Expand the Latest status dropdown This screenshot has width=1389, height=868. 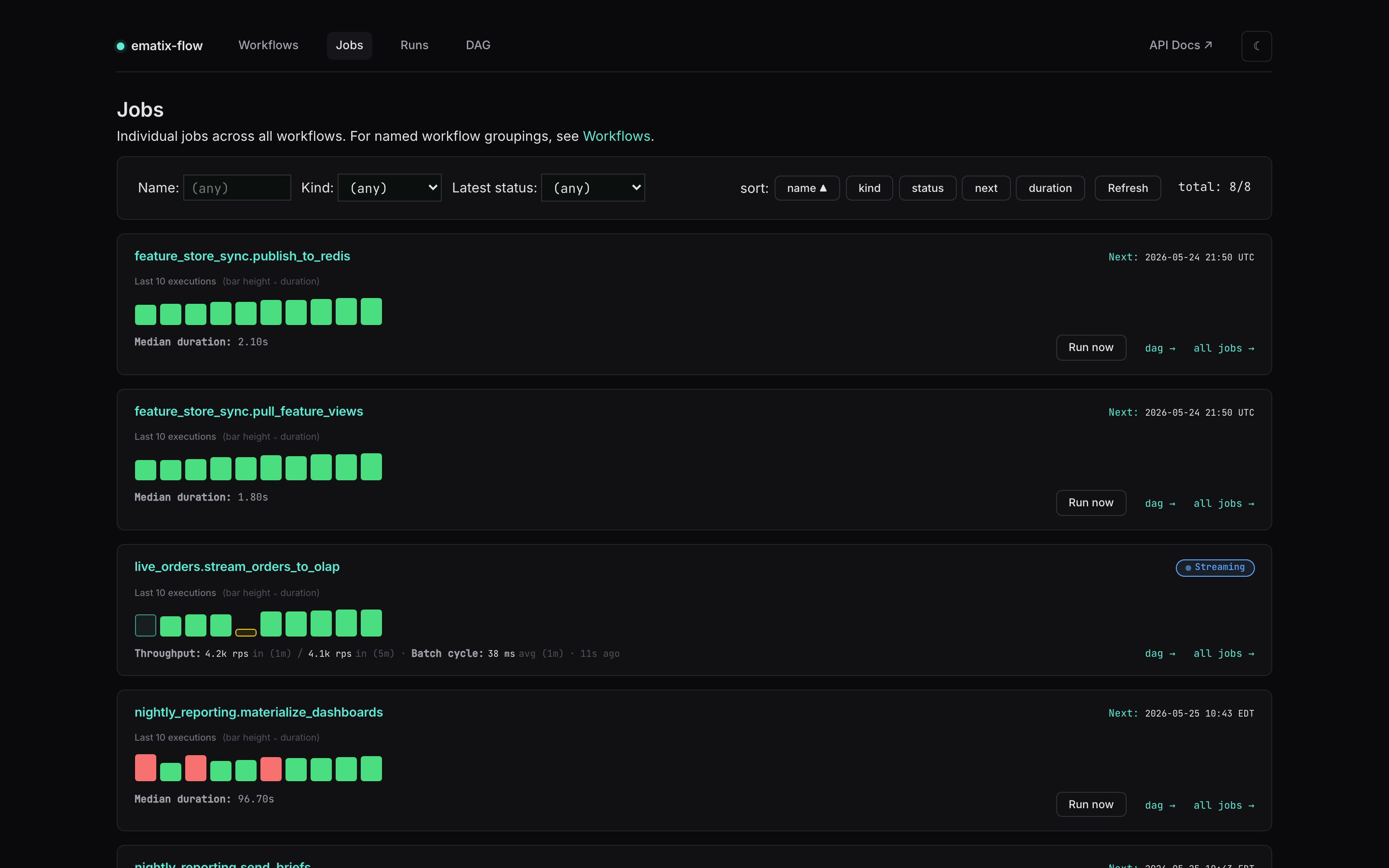click(x=592, y=188)
